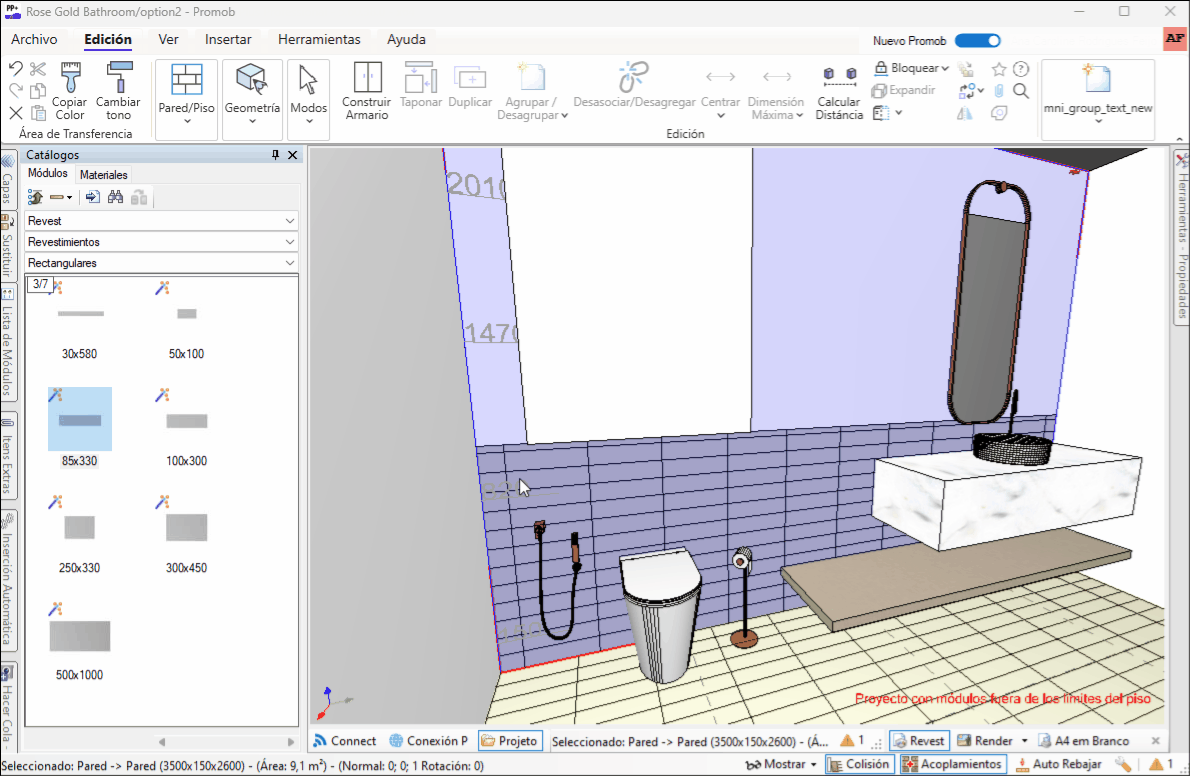Open the Ayuda ribbon tab

click(x=407, y=39)
